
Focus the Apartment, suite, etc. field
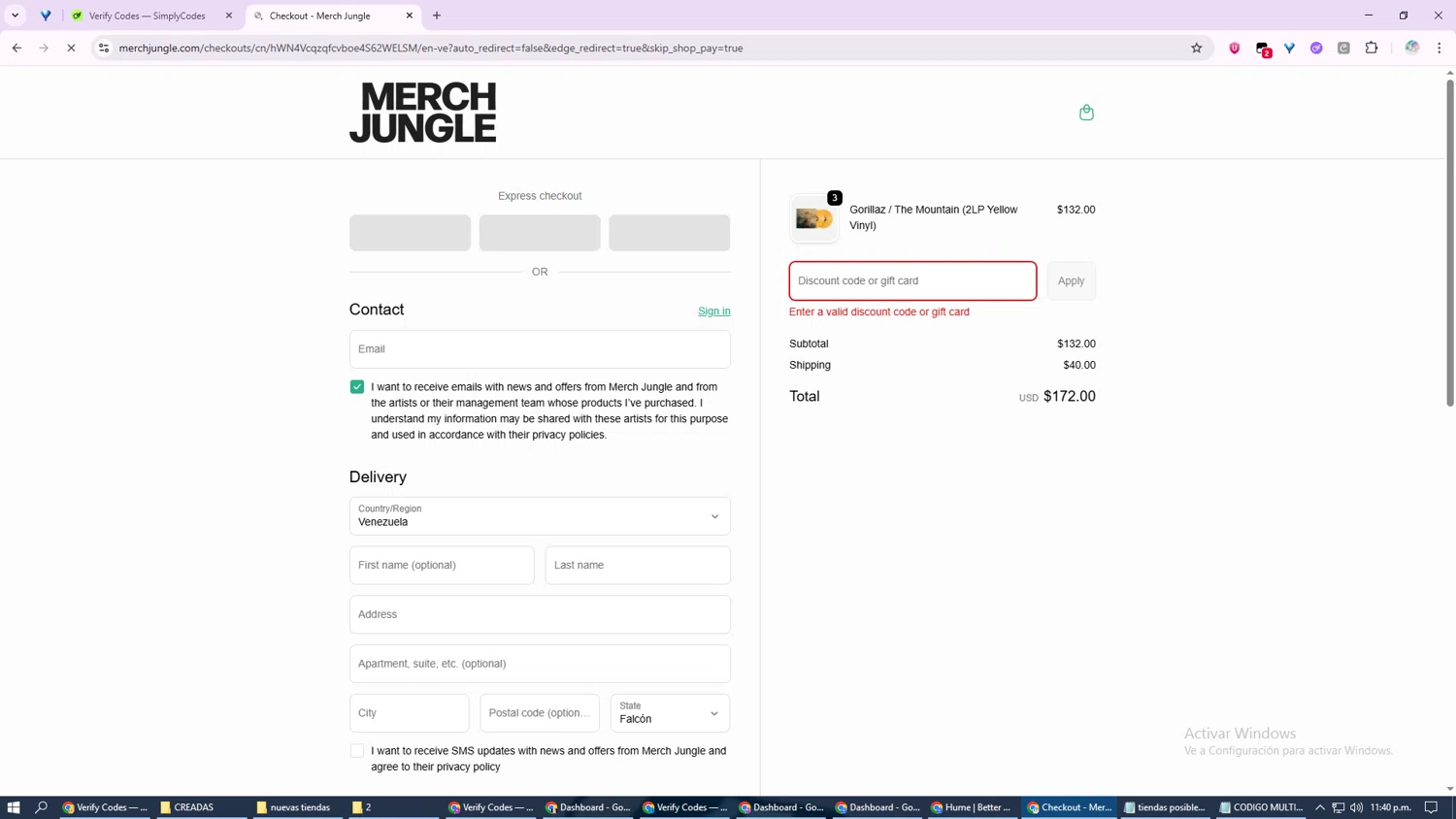[540, 664]
